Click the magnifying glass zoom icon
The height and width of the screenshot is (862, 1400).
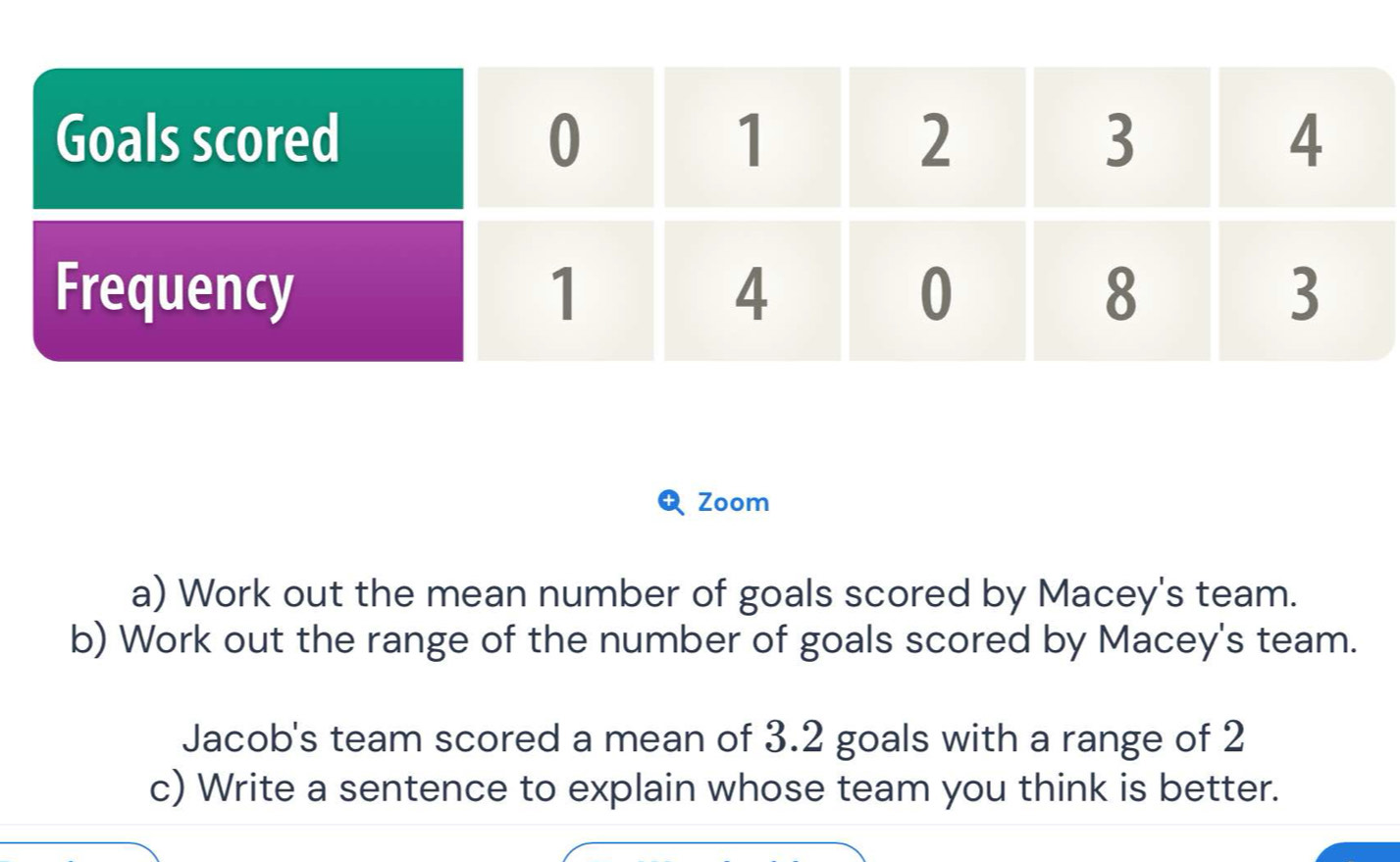coord(668,502)
